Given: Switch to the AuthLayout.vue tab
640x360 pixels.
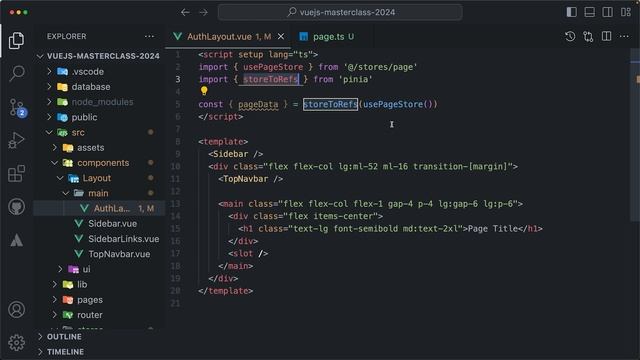Looking at the screenshot, I should (x=228, y=37).
